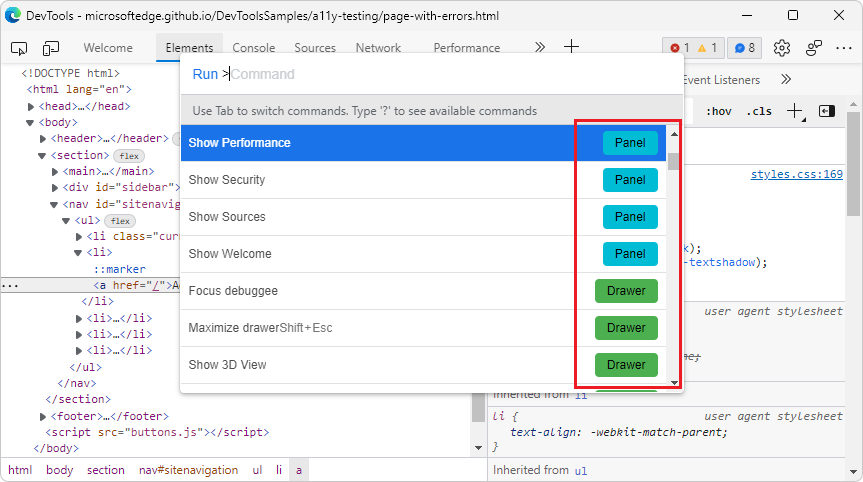Collapse the nav sitenavigation element
The width and height of the screenshot is (863, 482).
click(x=54, y=205)
